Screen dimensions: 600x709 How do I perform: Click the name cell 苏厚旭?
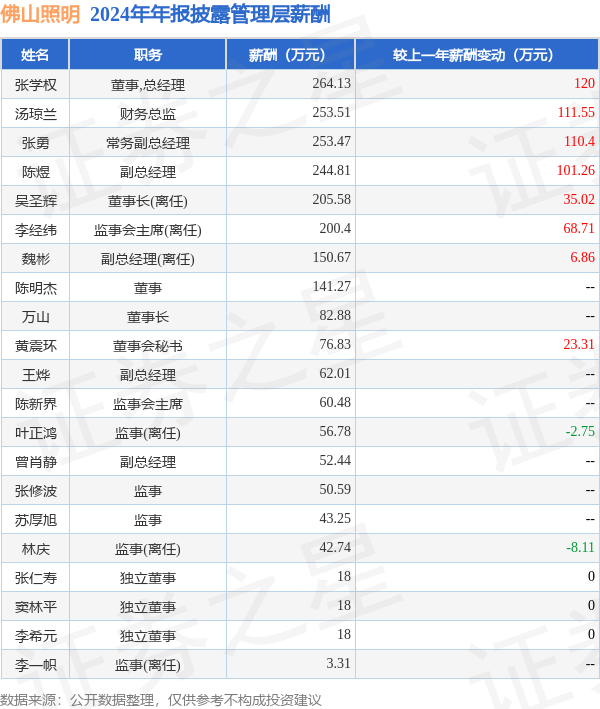[36, 520]
